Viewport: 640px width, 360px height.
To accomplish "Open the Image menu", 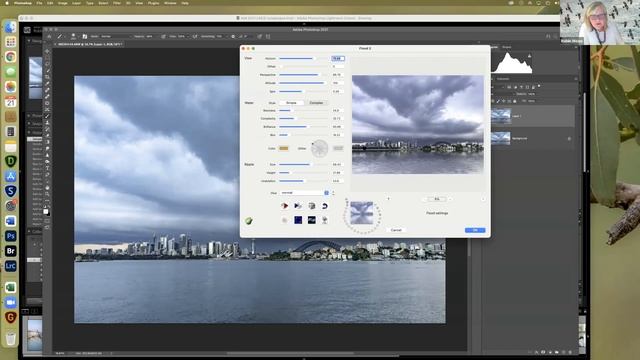I will click(62, 3).
